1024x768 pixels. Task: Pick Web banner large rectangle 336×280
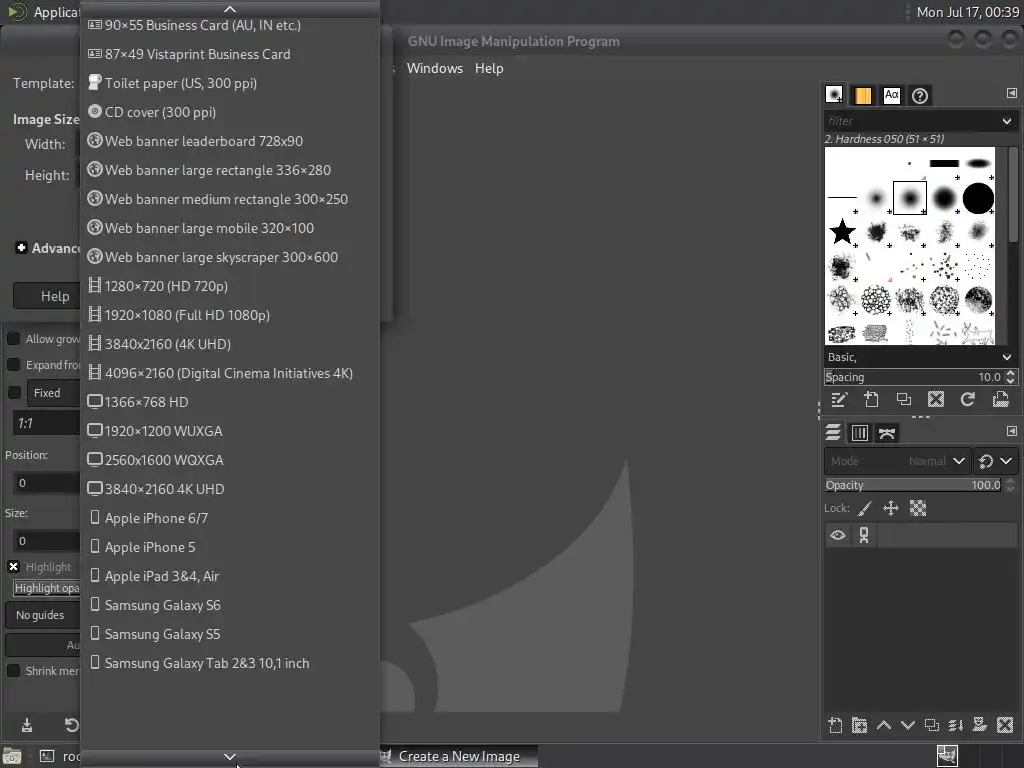pos(229,170)
